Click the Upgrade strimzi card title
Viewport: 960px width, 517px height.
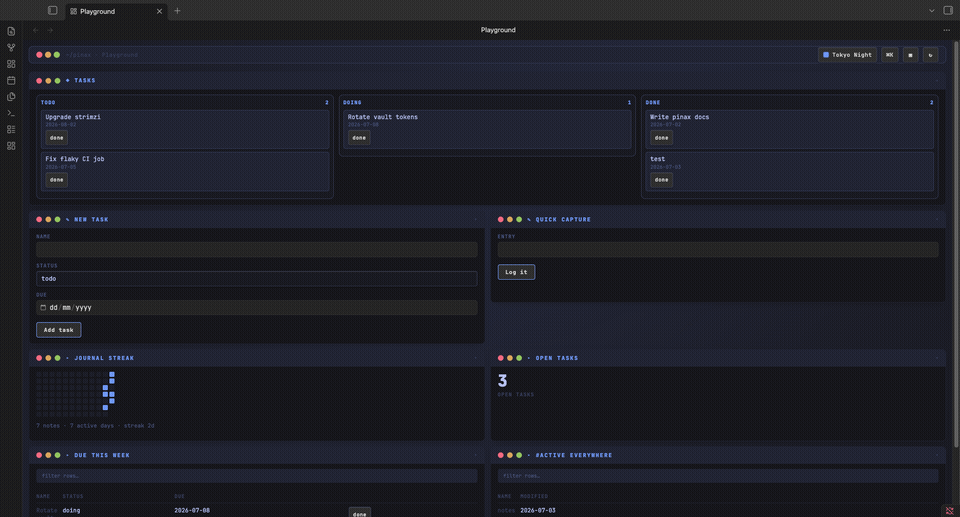point(73,117)
